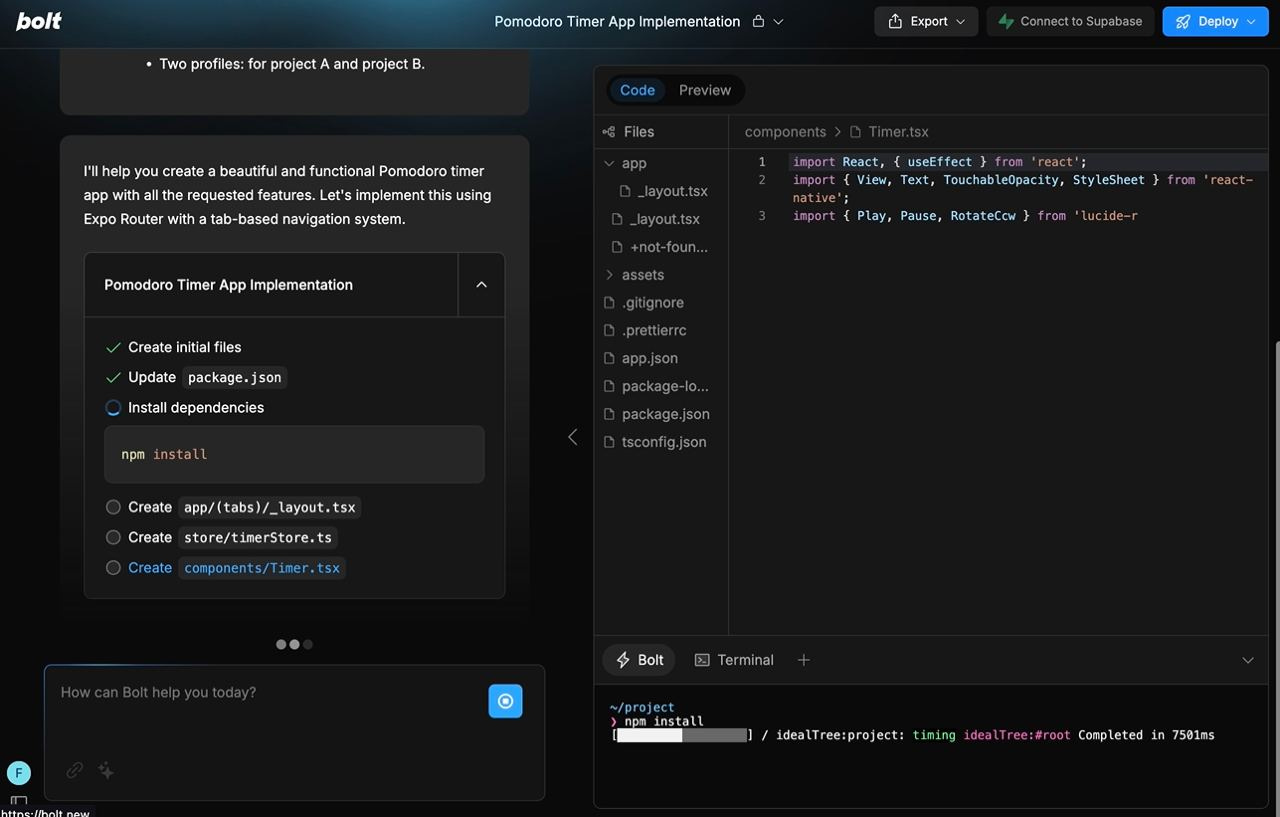Add a new terminal with plus icon
Screen dimensions: 1280x817
click(803, 660)
